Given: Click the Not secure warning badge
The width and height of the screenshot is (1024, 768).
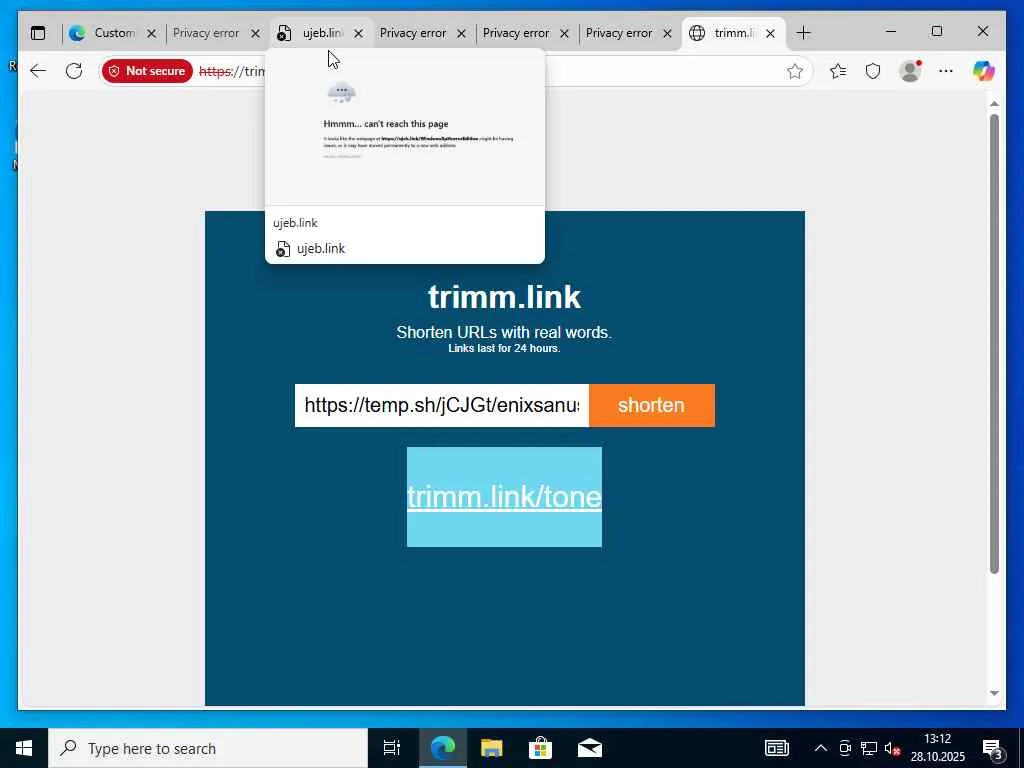Looking at the screenshot, I should tap(147, 71).
